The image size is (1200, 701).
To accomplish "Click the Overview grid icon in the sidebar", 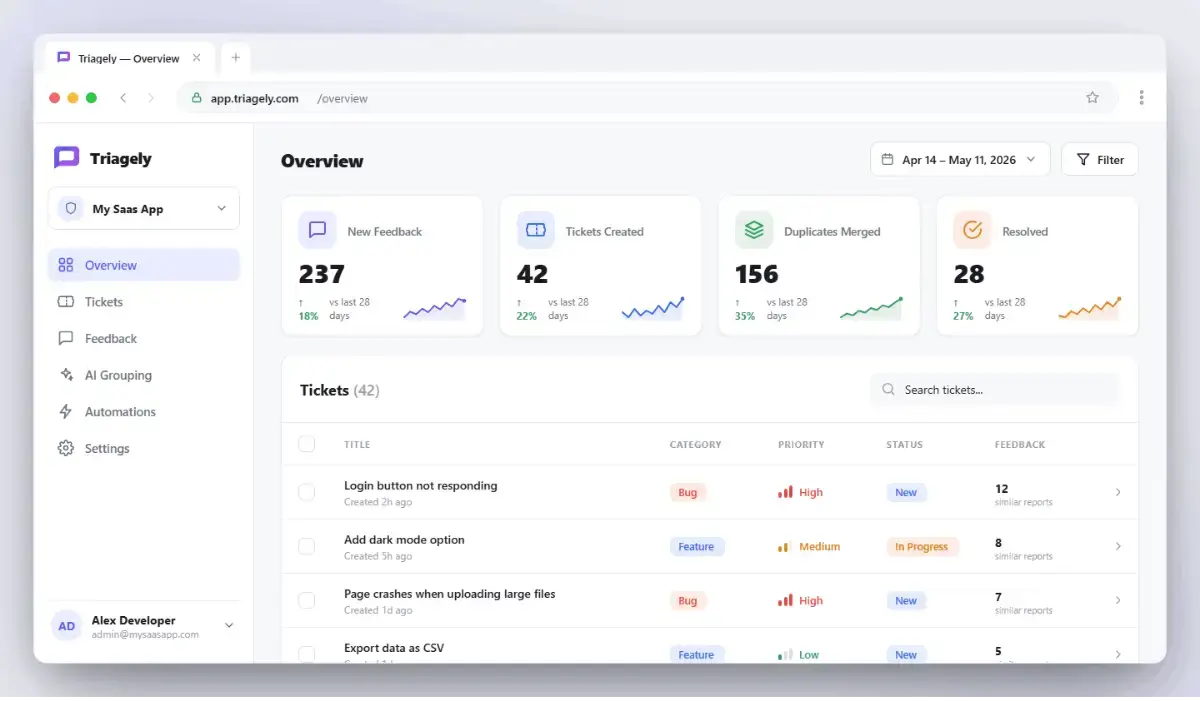I will pyautogui.click(x=66, y=265).
